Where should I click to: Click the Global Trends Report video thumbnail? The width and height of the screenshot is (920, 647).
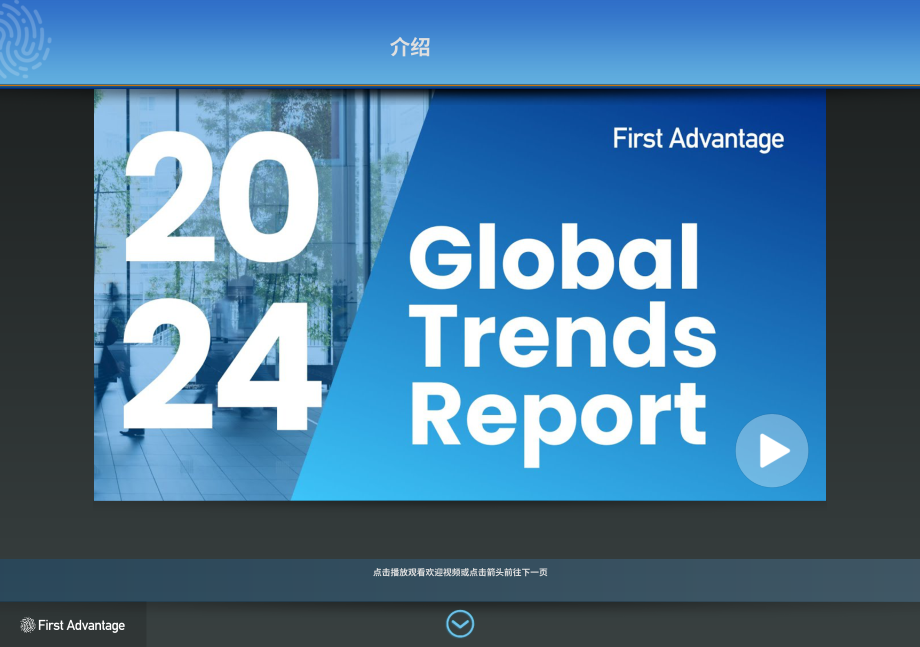(459, 295)
